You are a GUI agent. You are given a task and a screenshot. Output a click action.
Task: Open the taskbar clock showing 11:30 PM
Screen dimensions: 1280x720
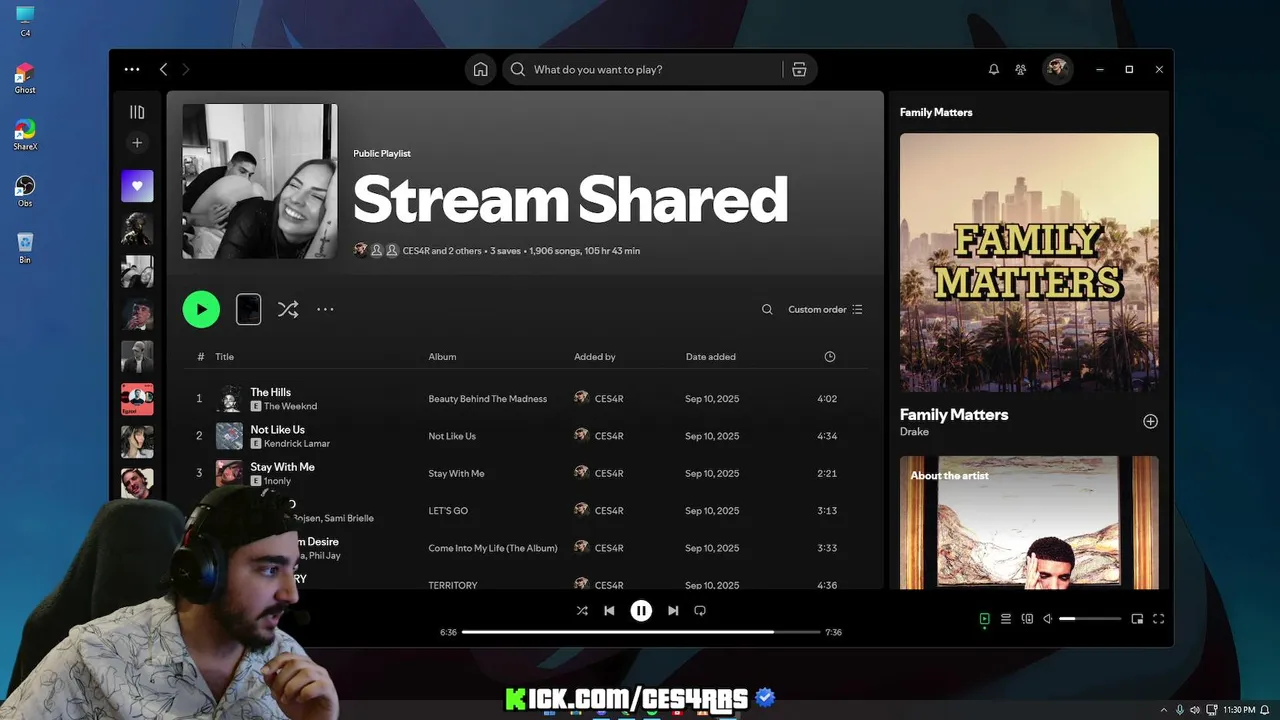point(1238,710)
